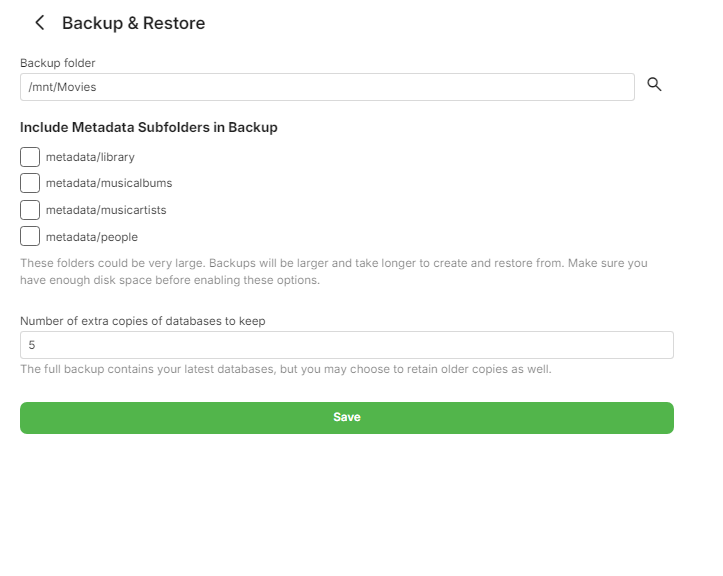Click the magnifier icon to browse folders

(655, 85)
